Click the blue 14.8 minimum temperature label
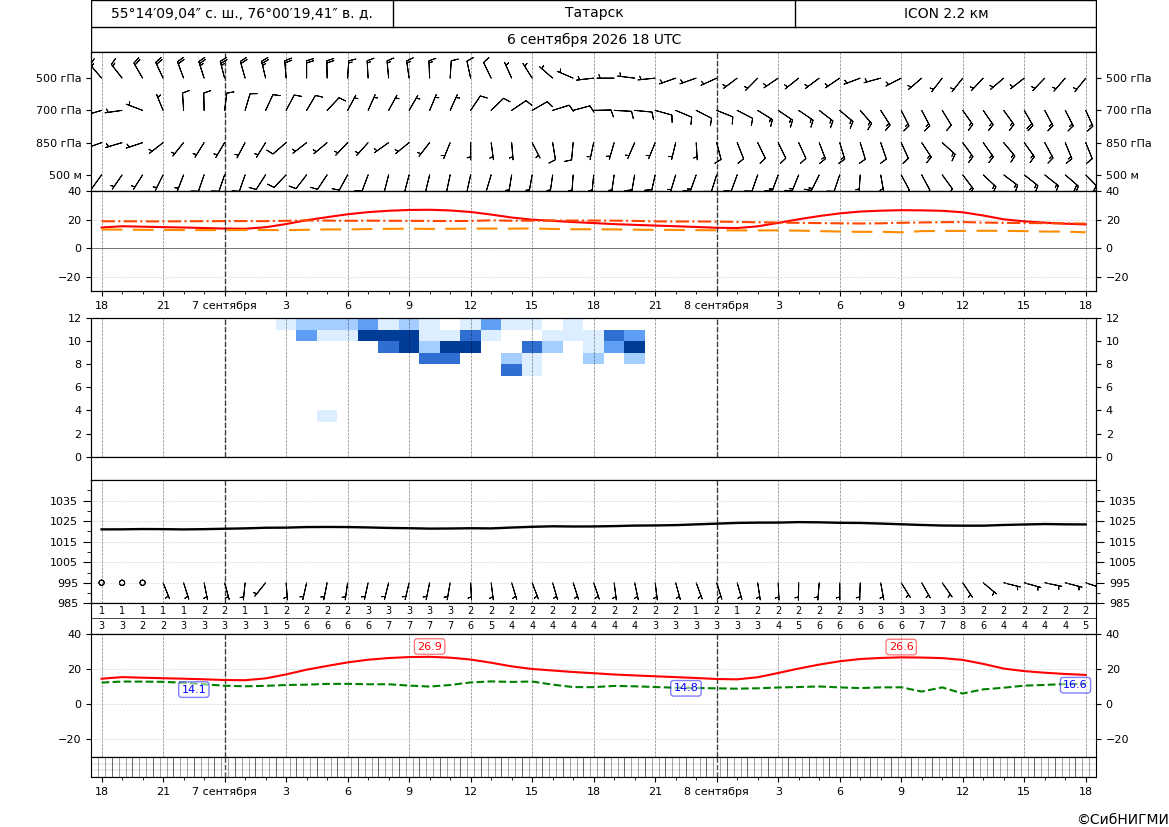Screen dimensions: 1169x827 686,688
